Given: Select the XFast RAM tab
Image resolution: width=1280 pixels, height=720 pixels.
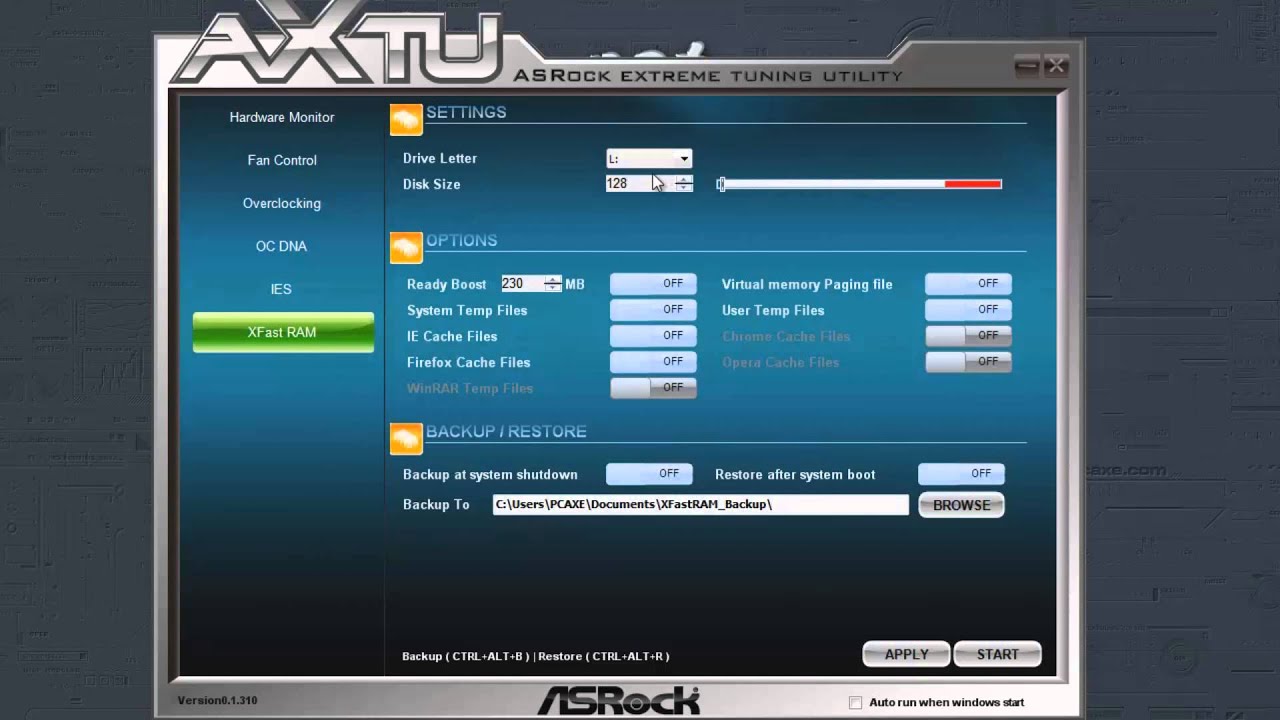Looking at the screenshot, I should [283, 332].
